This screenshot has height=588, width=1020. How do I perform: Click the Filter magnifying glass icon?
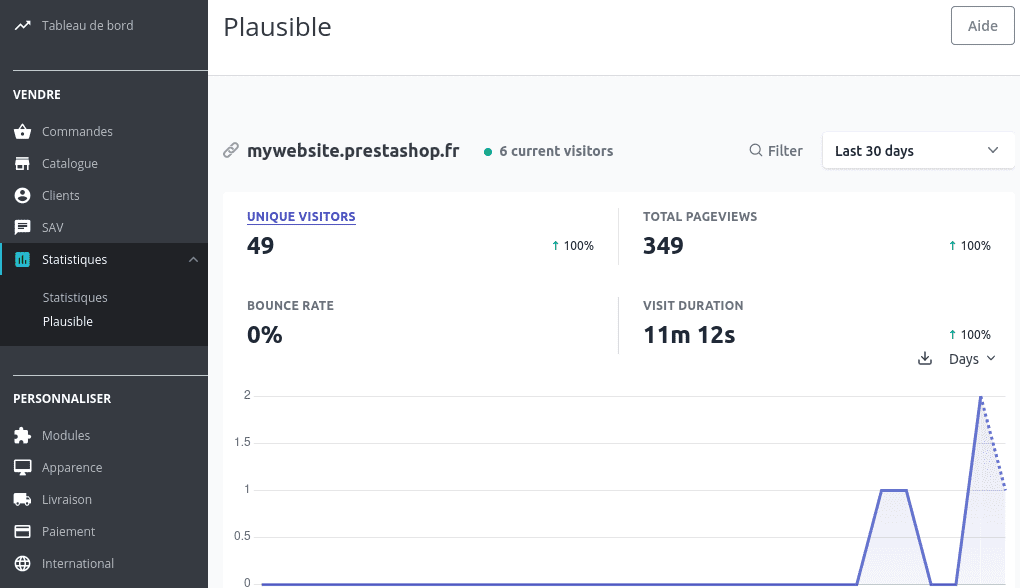[755, 150]
